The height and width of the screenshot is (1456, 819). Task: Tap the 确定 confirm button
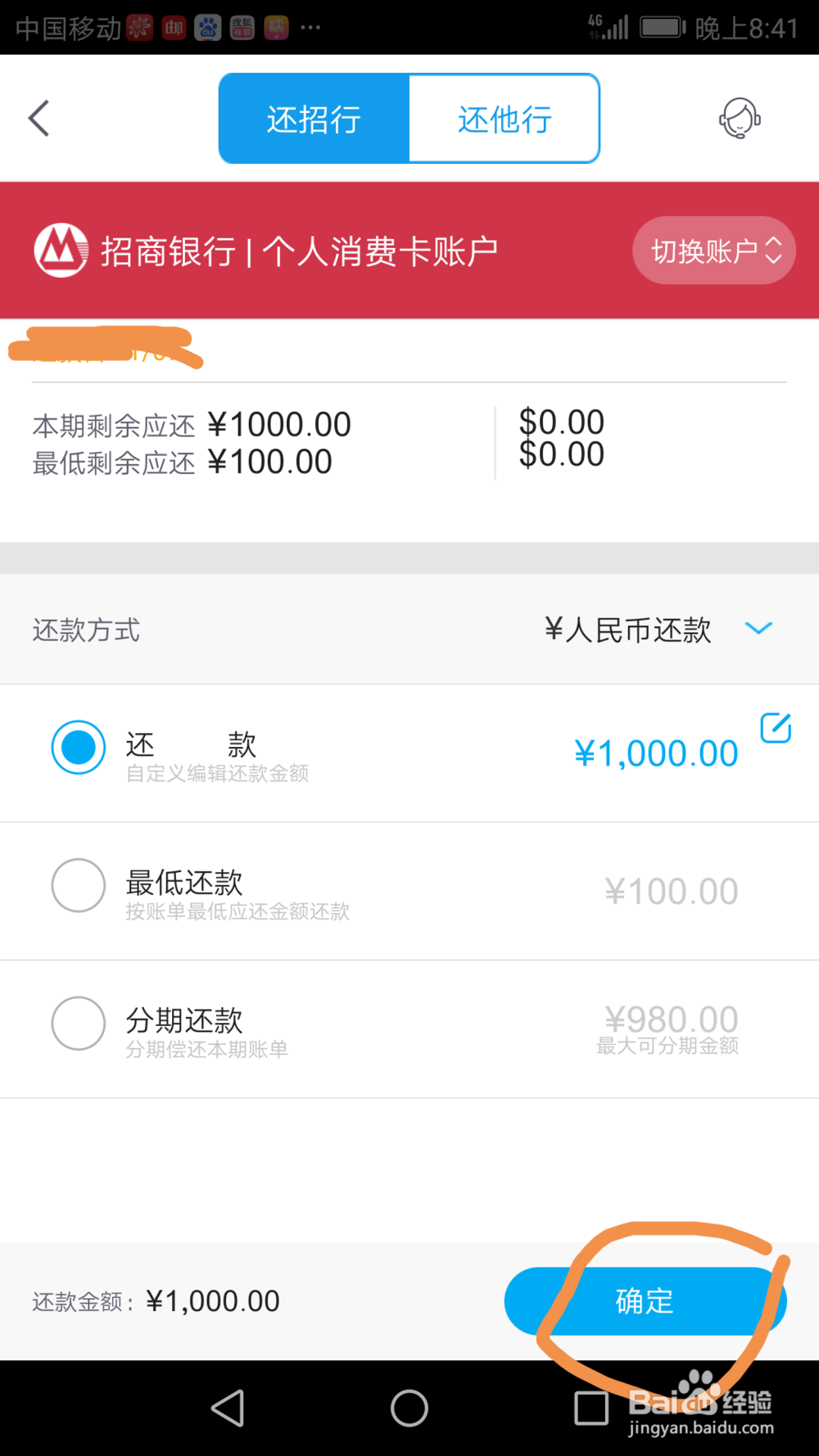[x=645, y=1300]
